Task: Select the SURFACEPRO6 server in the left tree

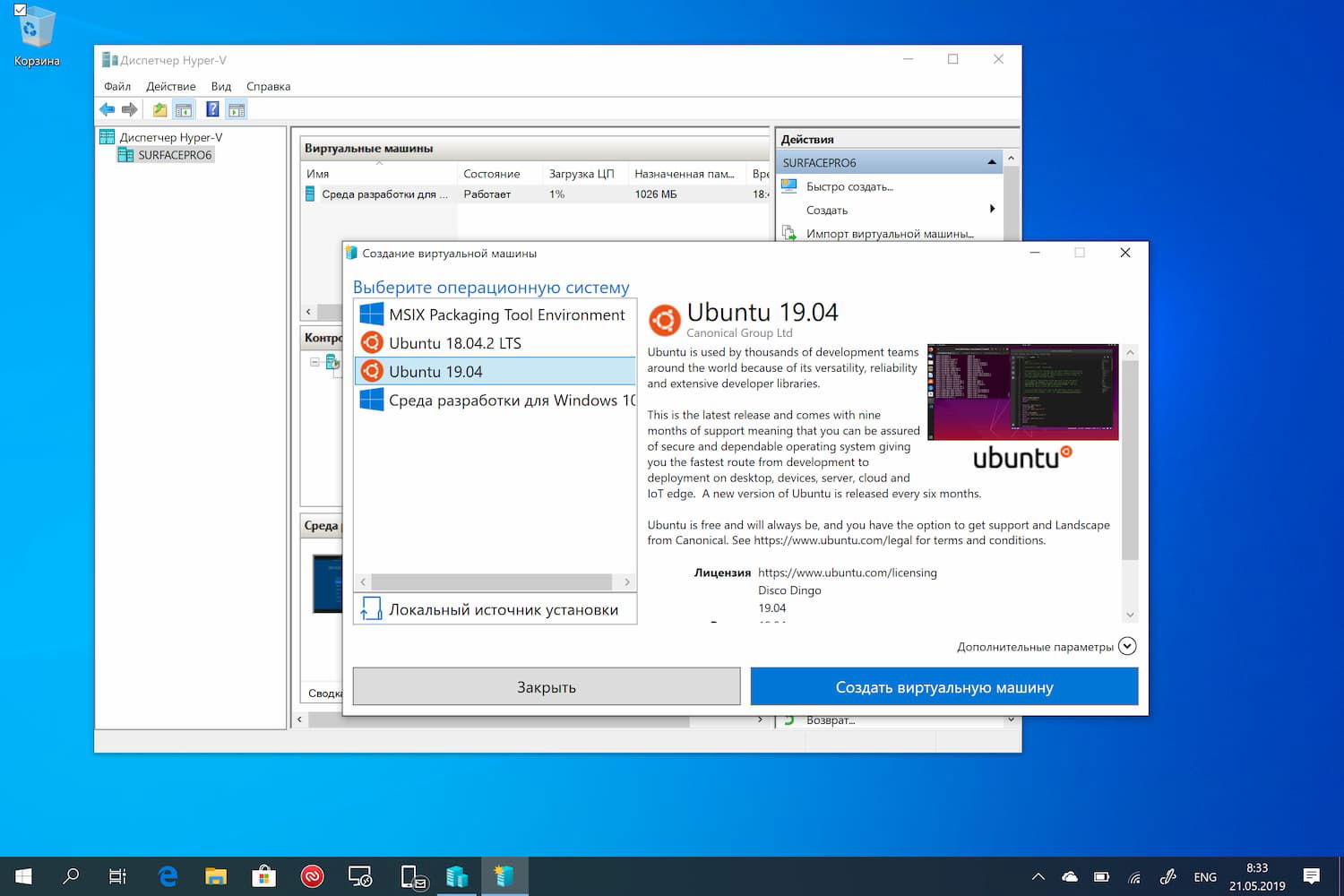Action: point(173,154)
